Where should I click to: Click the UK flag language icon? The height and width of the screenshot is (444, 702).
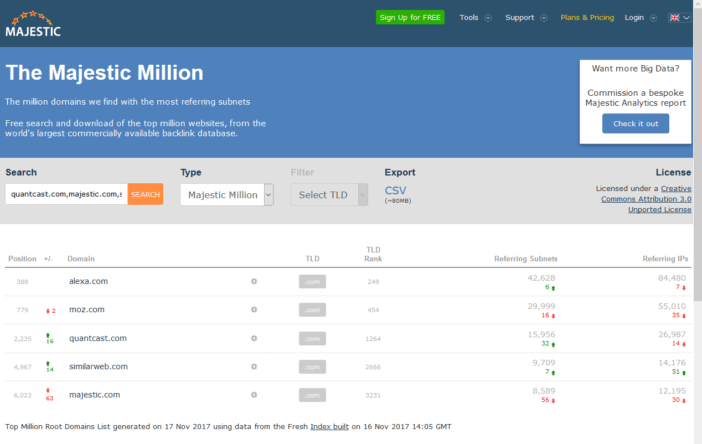[x=674, y=17]
